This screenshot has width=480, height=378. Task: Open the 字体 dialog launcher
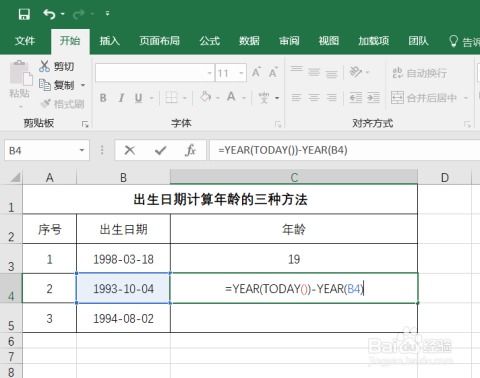(x=278, y=124)
